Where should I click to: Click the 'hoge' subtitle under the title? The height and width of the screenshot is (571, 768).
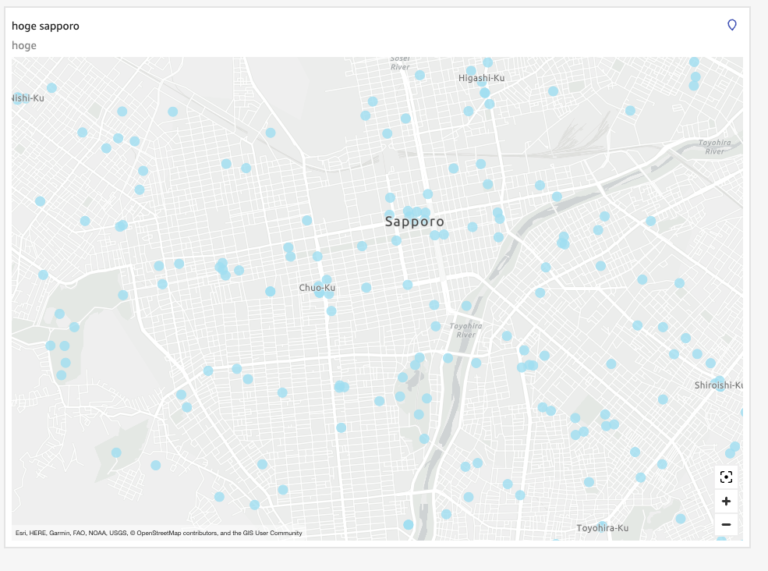click(24, 45)
